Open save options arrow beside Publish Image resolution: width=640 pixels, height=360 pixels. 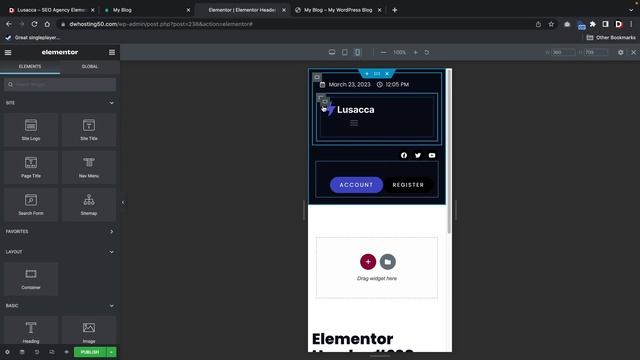(x=111, y=352)
